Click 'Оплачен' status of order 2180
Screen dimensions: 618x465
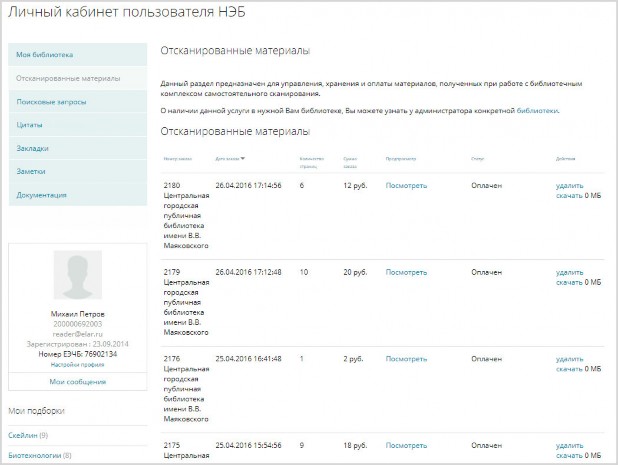click(x=487, y=185)
